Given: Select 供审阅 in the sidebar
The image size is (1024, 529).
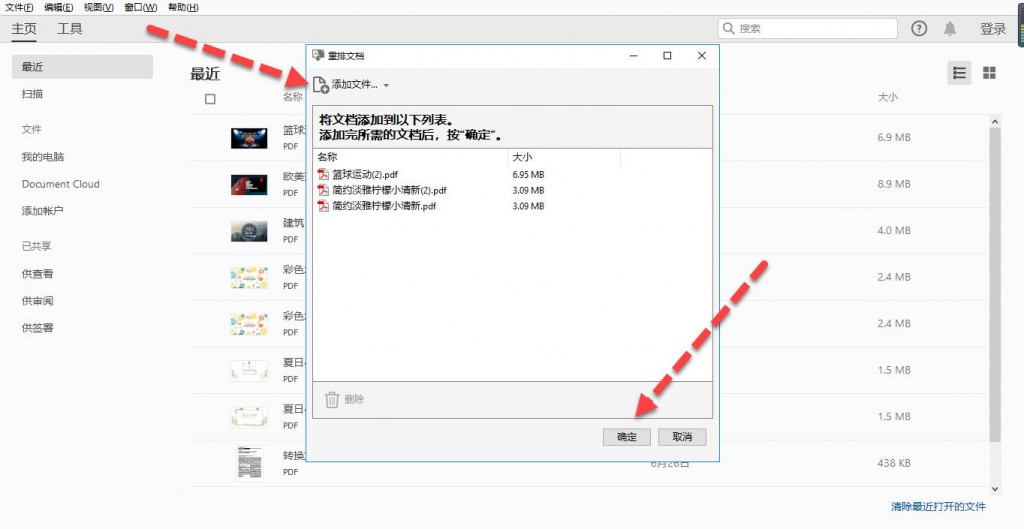Looking at the screenshot, I should tap(37, 301).
